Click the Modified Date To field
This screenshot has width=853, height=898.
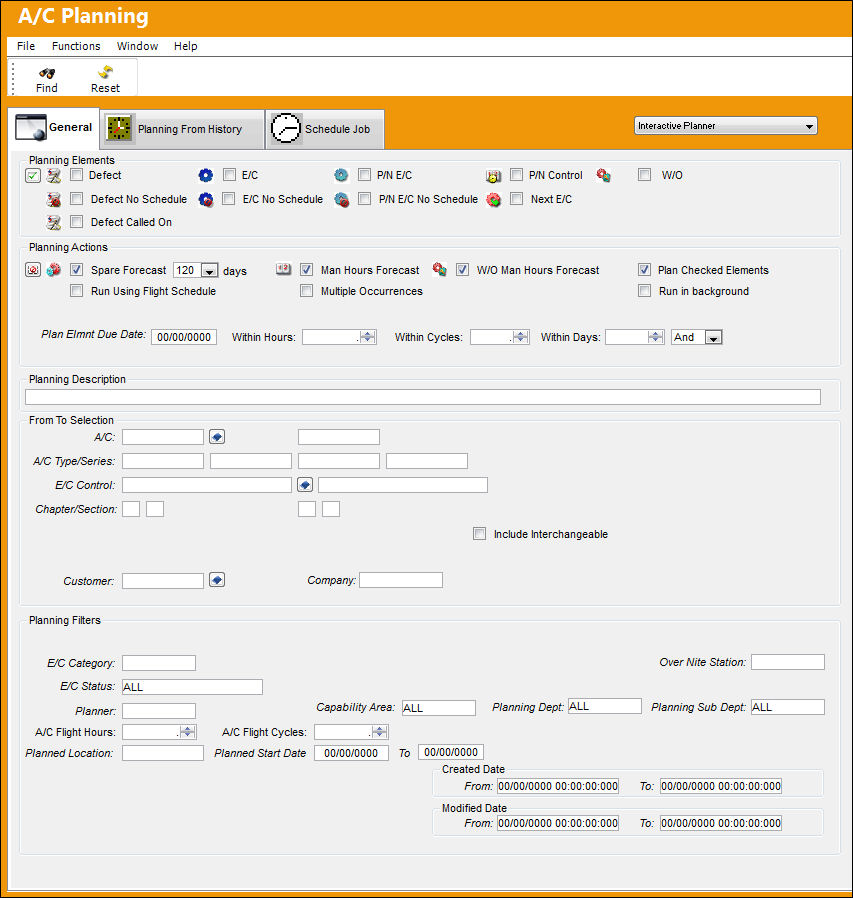click(x=721, y=823)
